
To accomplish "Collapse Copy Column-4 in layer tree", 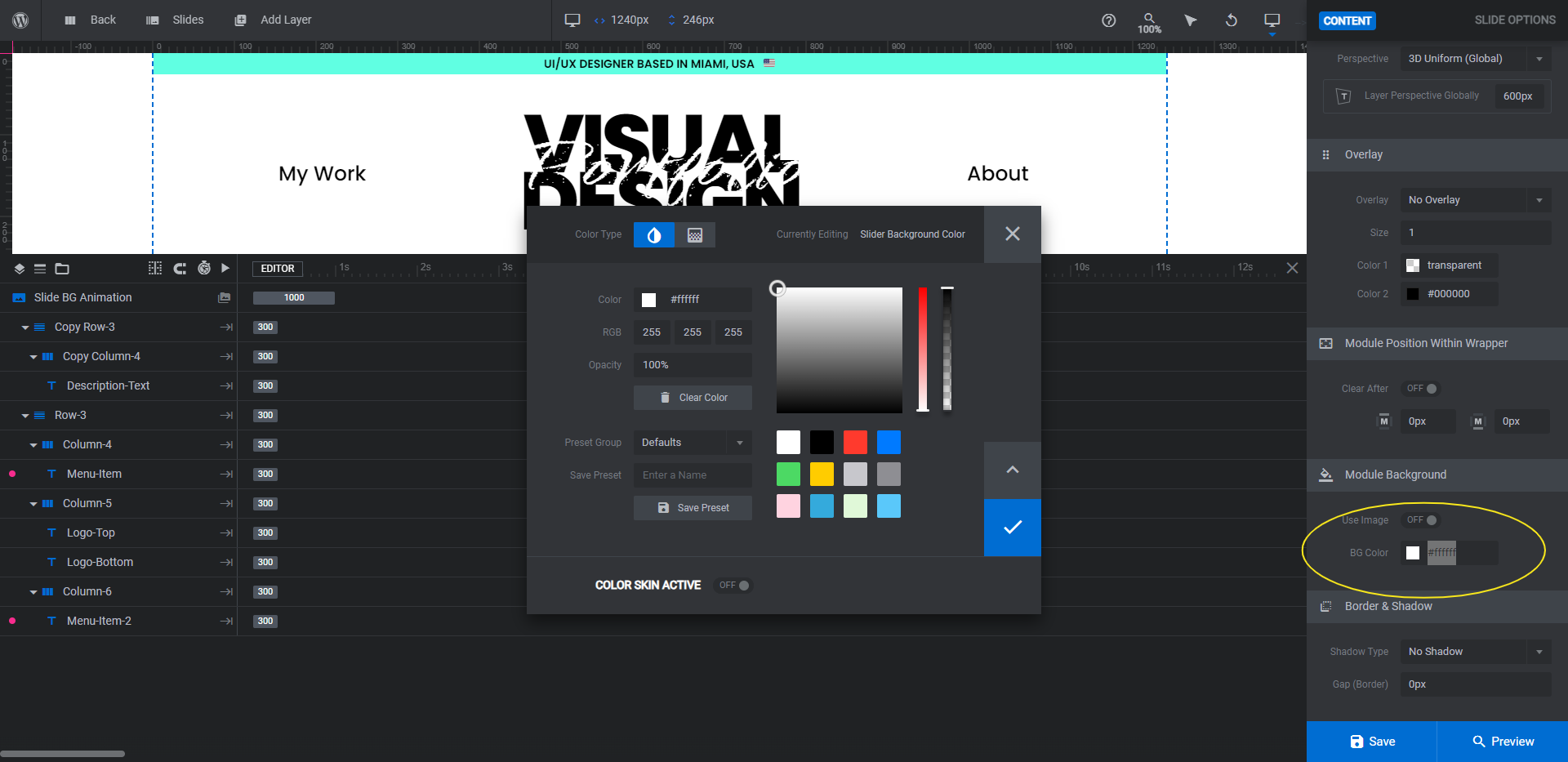I will (33, 357).
